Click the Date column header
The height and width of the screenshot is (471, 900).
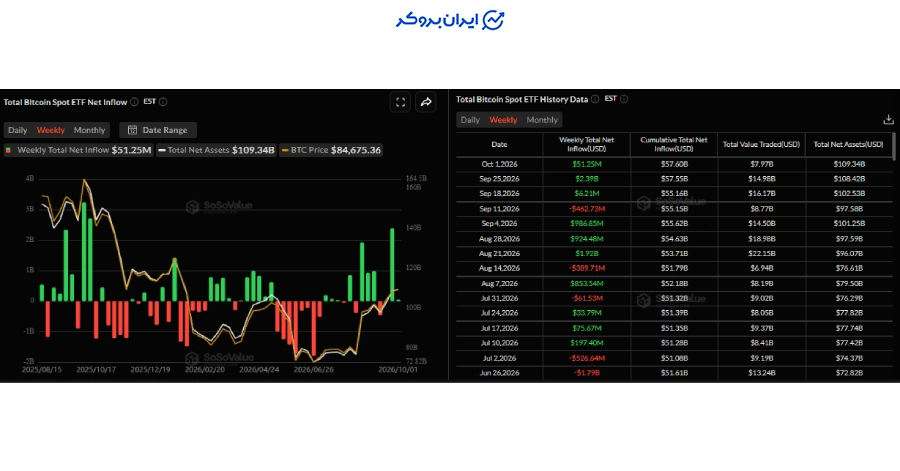pyautogui.click(x=499, y=145)
